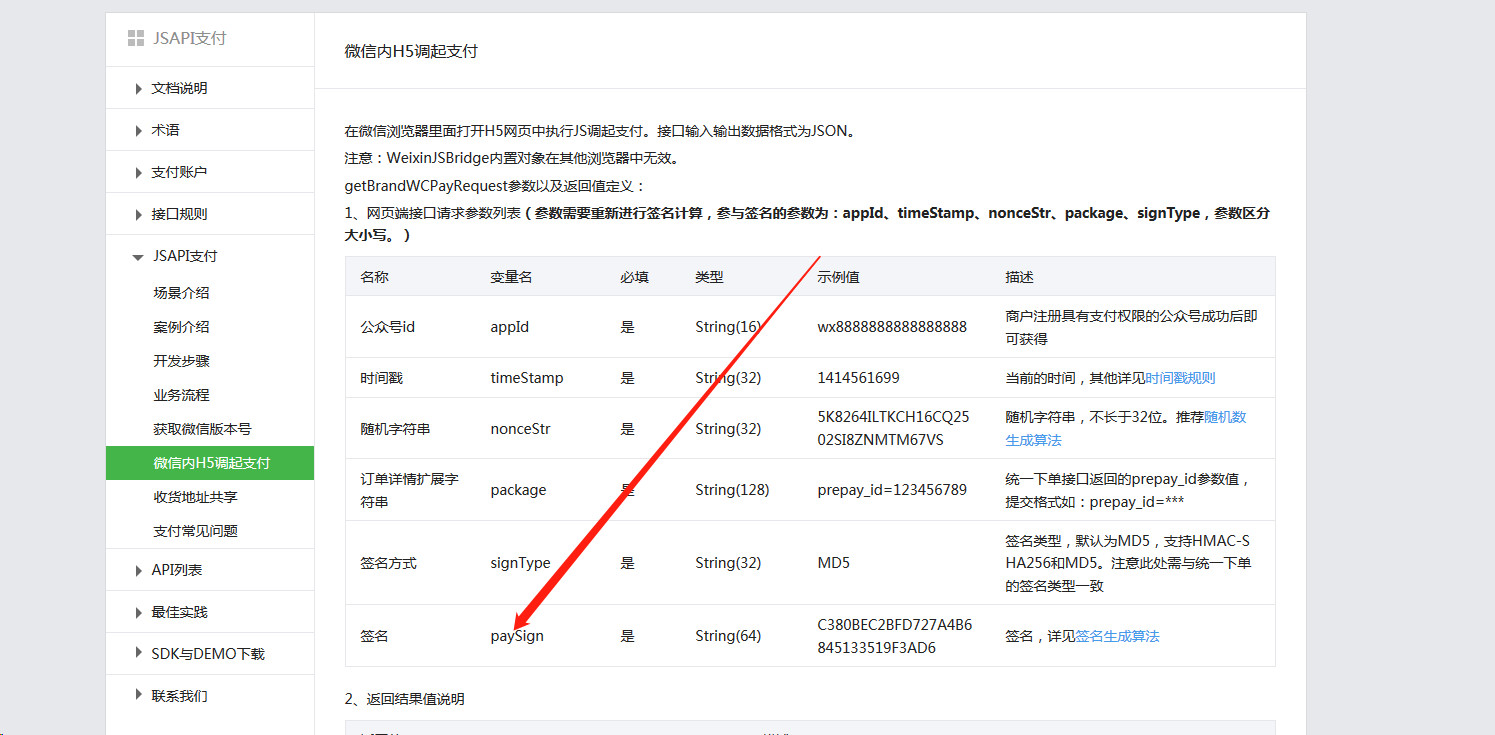This screenshot has width=1495, height=735.
Task: Click the 必填 column header
Action: coord(634,277)
